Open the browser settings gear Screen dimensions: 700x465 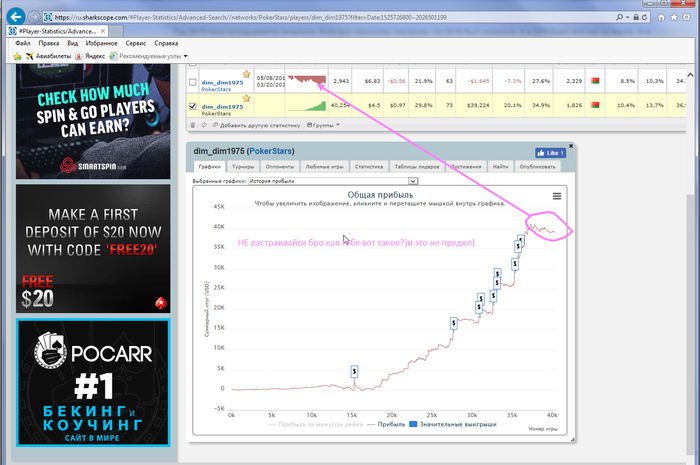click(686, 17)
